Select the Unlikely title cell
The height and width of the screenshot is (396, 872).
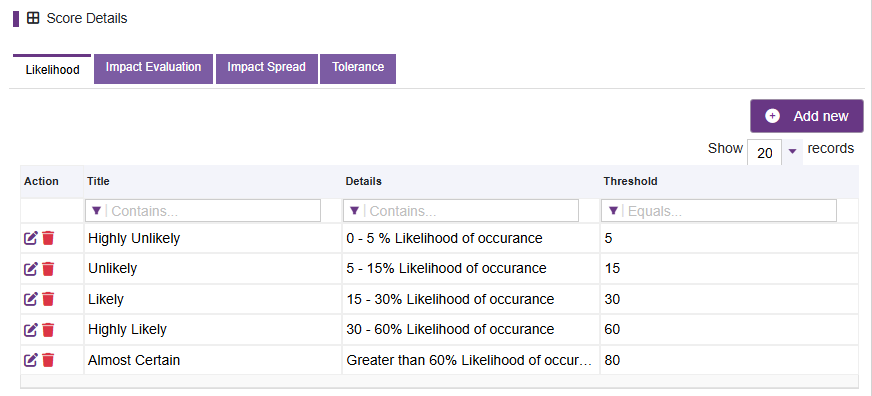tap(213, 269)
